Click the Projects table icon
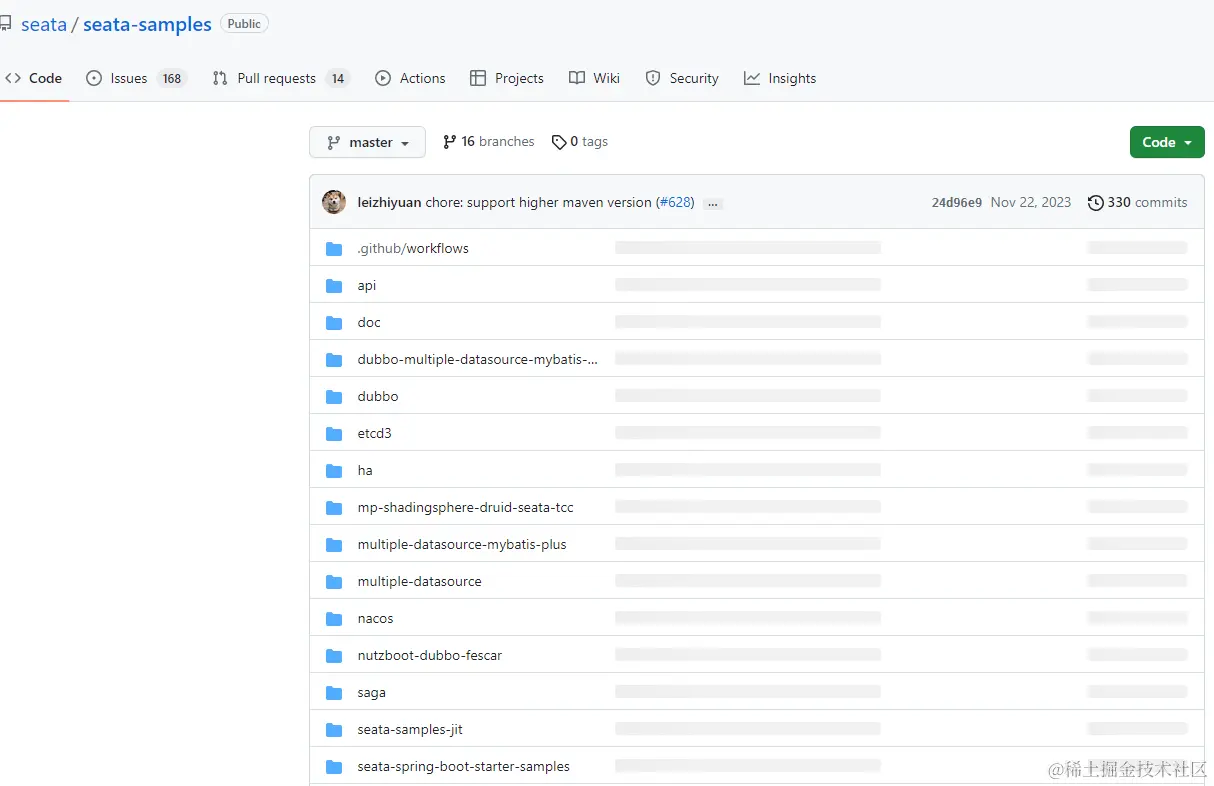 (478, 78)
